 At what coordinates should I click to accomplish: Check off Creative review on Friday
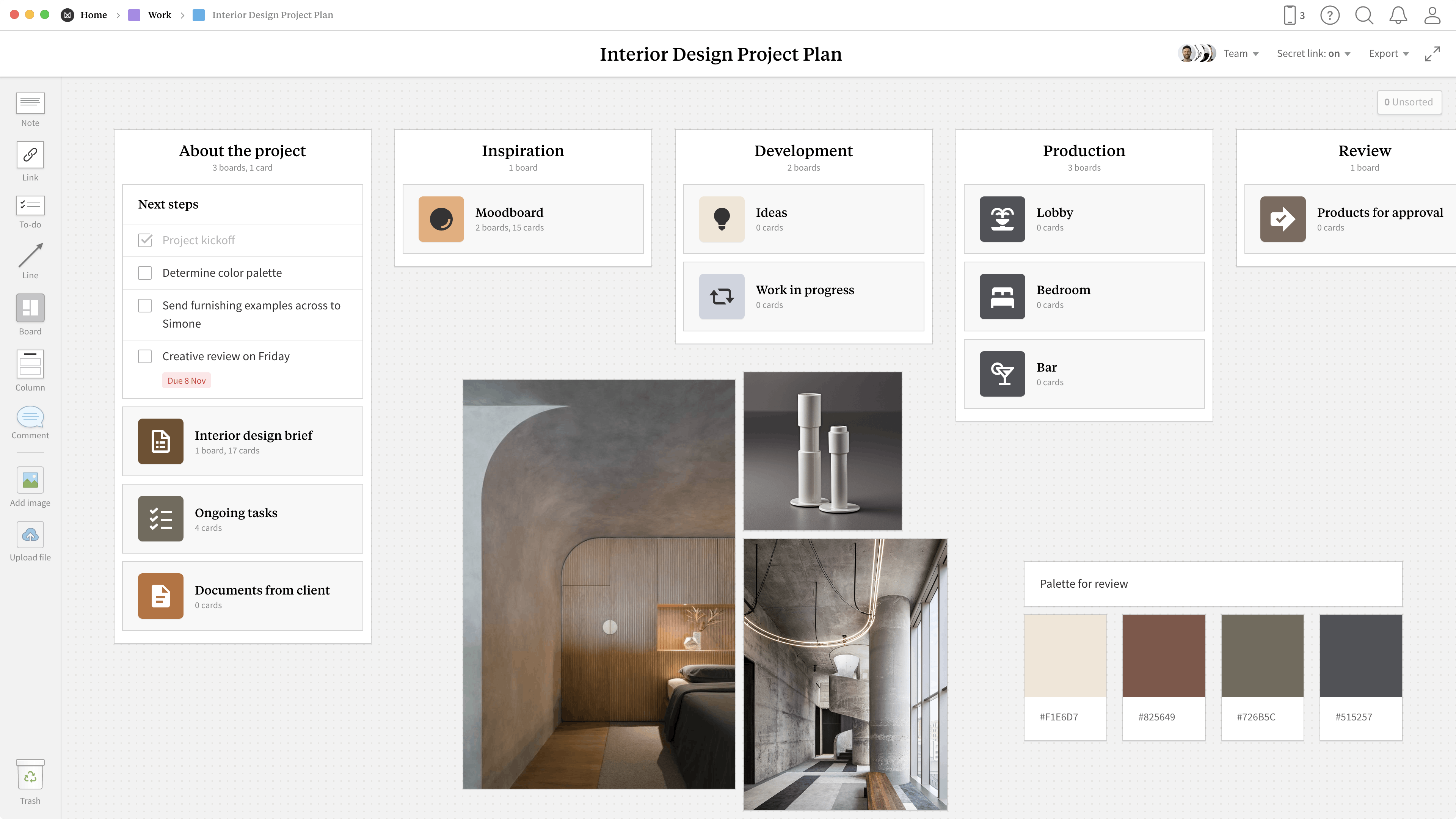pyautogui.click(x=145, y=356)
